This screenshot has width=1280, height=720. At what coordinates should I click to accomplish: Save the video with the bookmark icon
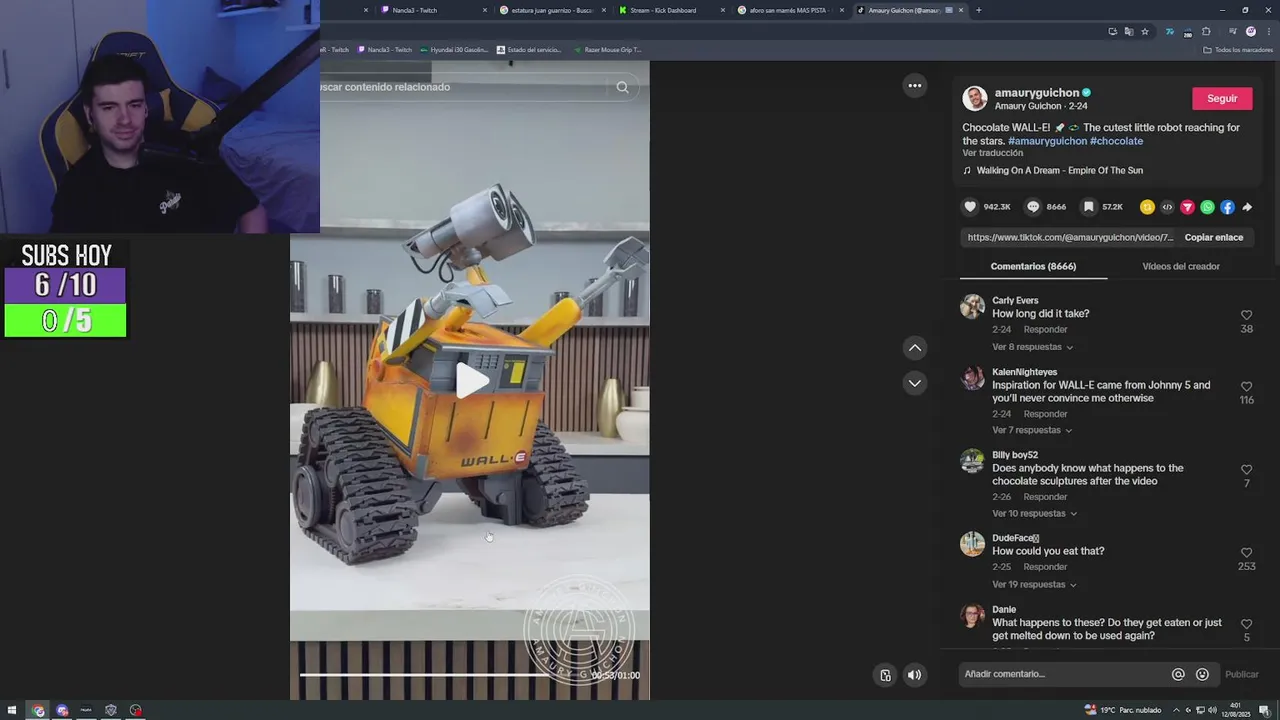point(1088,207)
